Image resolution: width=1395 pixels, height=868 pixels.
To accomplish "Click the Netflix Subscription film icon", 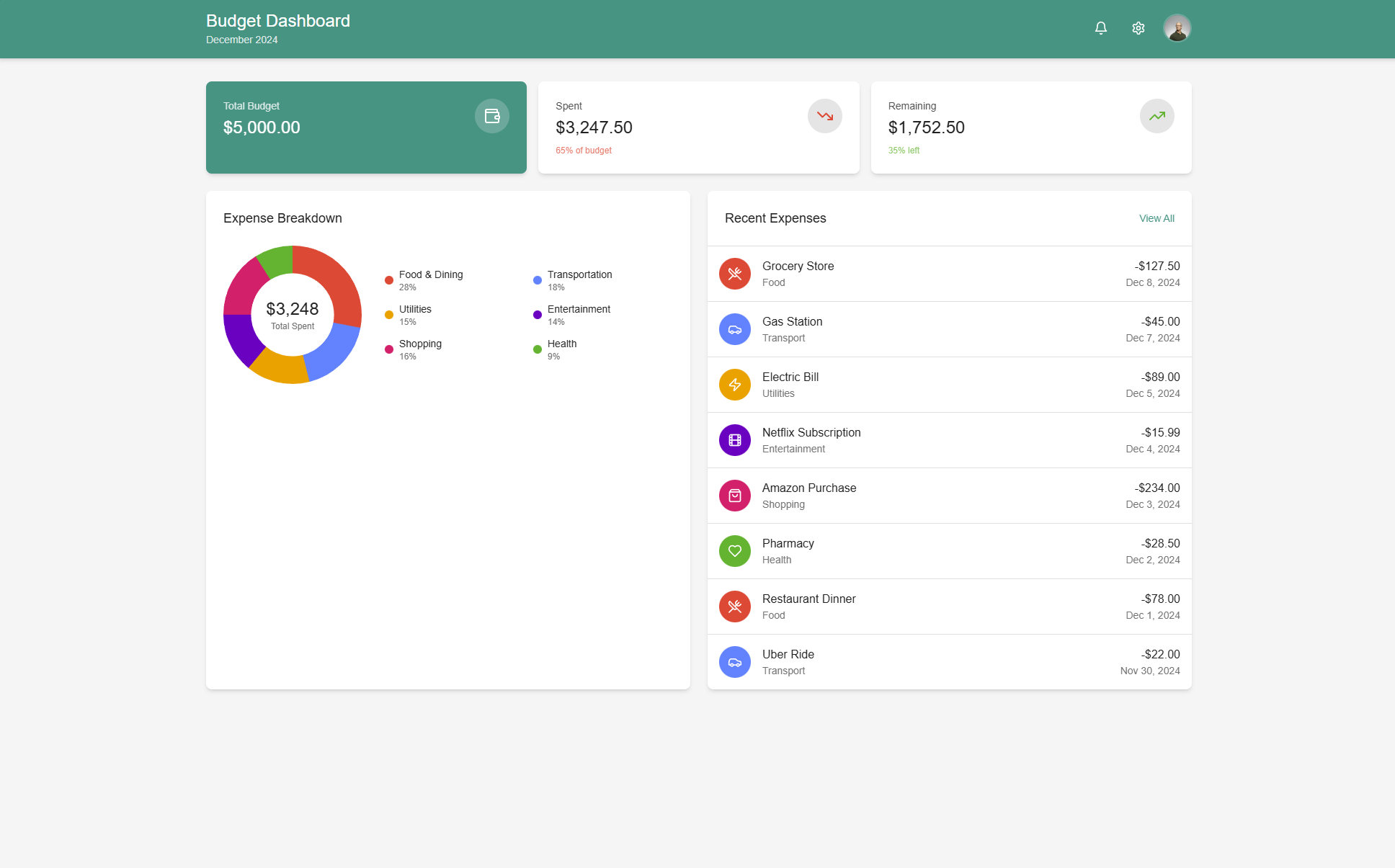I will (x=734, y=440).
